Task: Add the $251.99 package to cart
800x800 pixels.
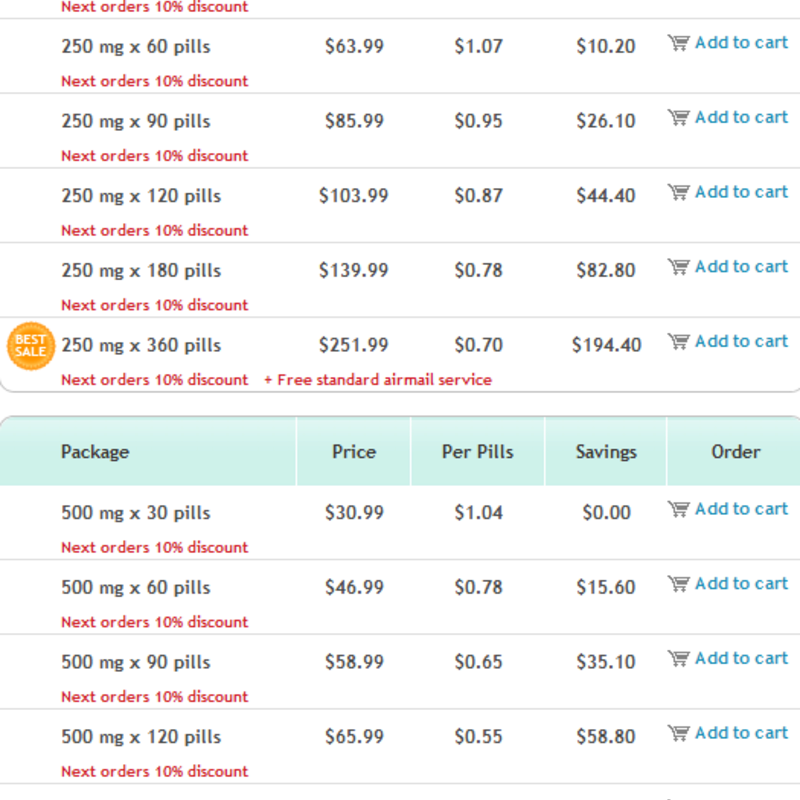Action: pos(741,341)
